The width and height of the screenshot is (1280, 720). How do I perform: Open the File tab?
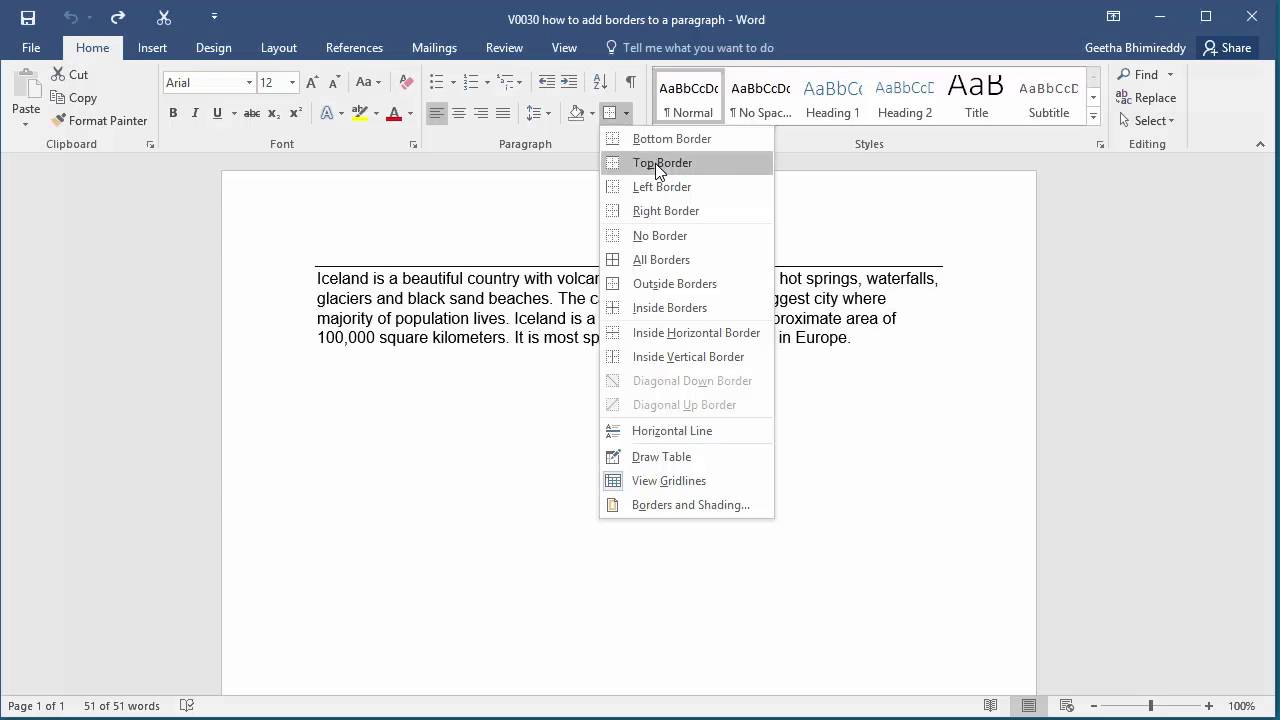(x=31, y=48)
